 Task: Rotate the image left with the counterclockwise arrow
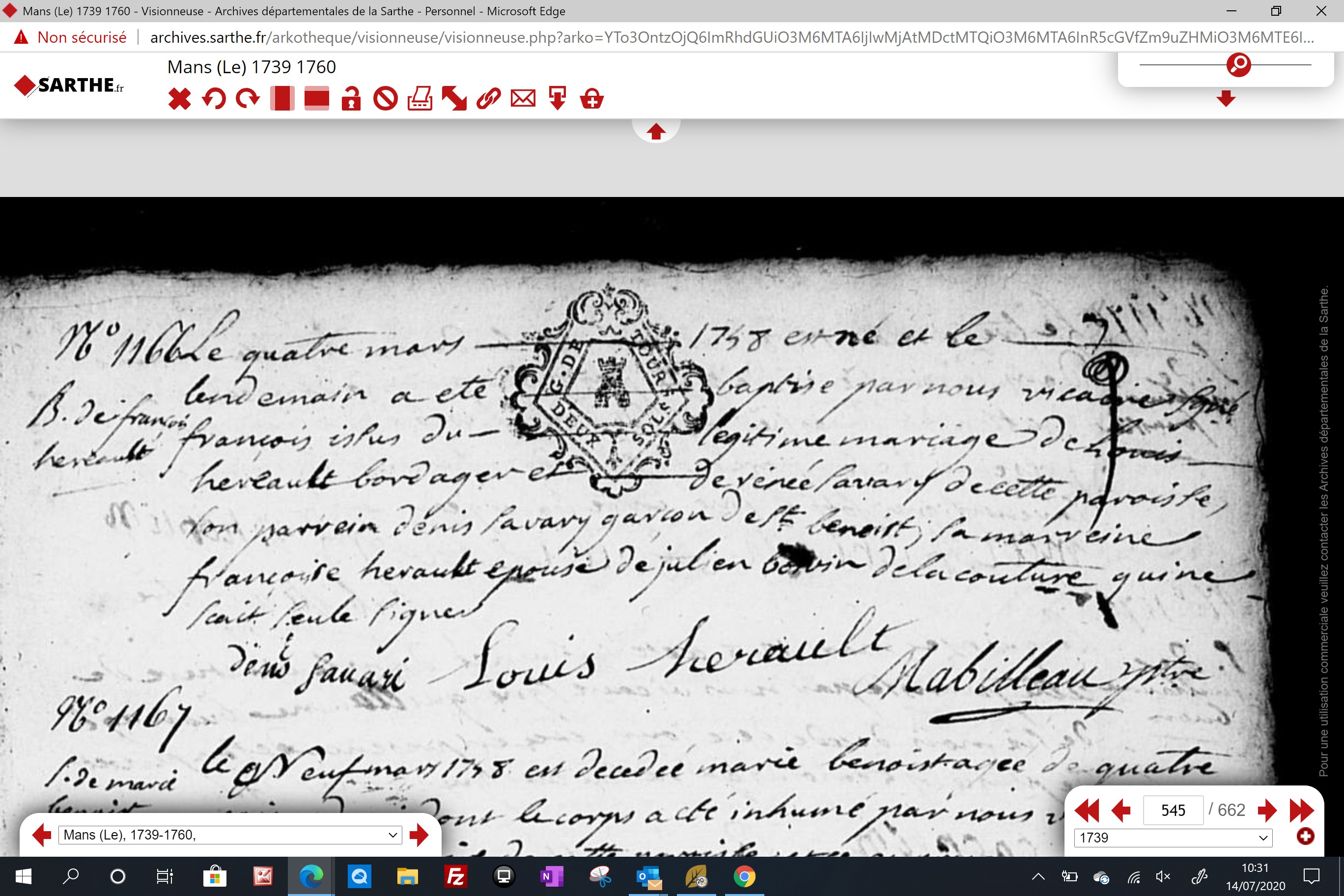click(214, 99)
